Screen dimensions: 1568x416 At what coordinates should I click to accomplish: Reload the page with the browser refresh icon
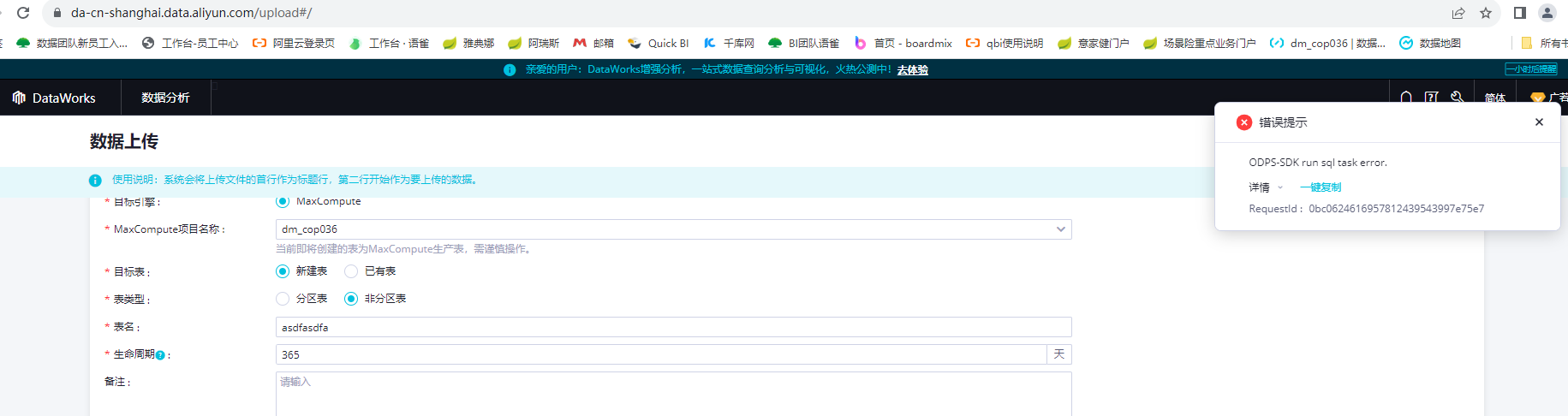click(x=23, y=13)
